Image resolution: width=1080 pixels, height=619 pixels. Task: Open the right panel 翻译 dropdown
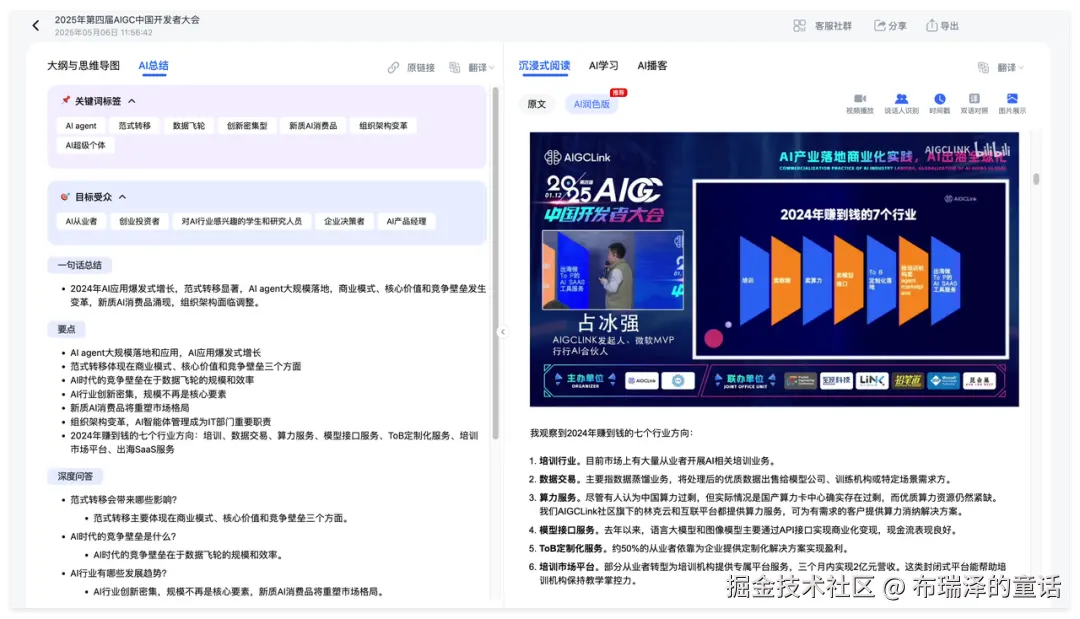pyautogui.click(x=1010, y=67)
